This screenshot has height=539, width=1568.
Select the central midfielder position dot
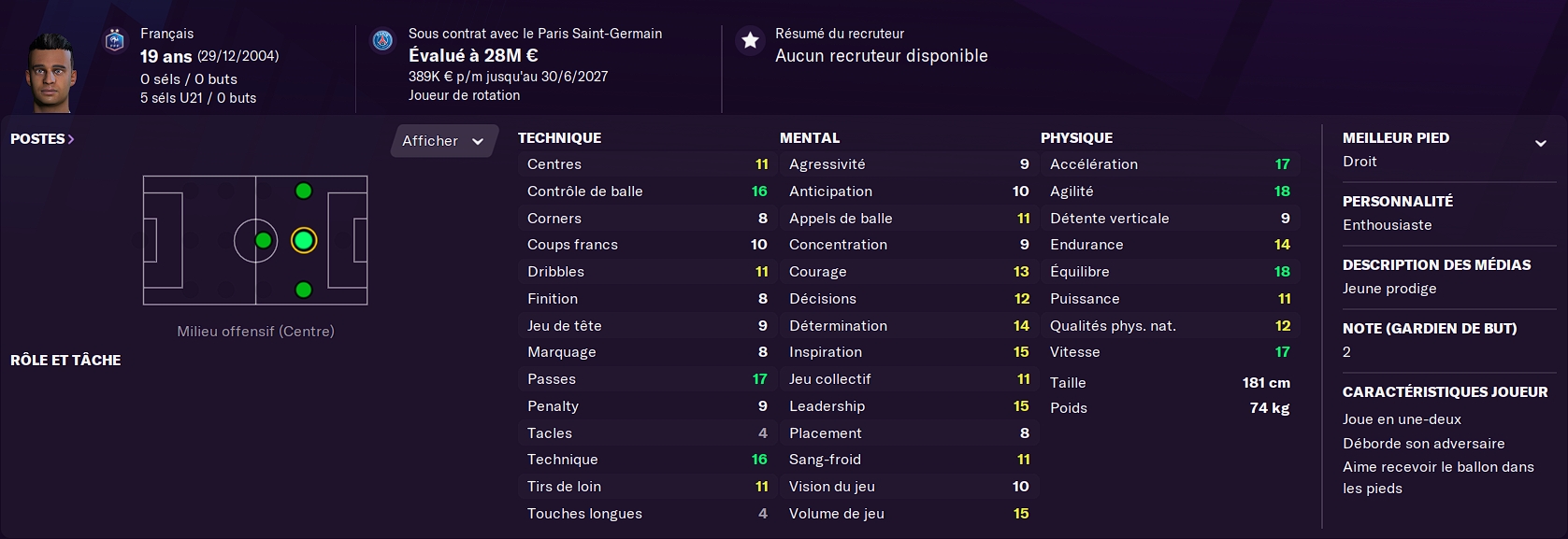(x=264, y=241)
